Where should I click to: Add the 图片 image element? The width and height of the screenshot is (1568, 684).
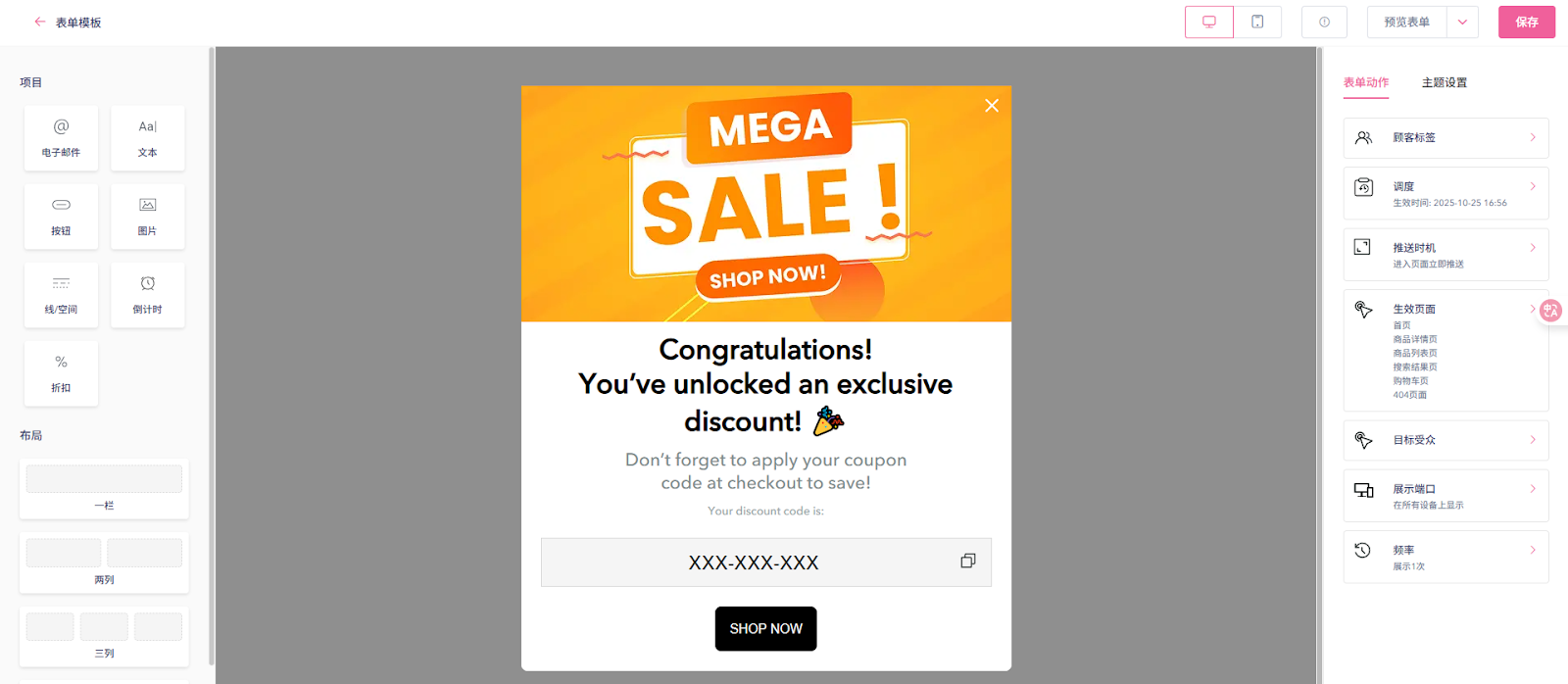click(147, 217)
